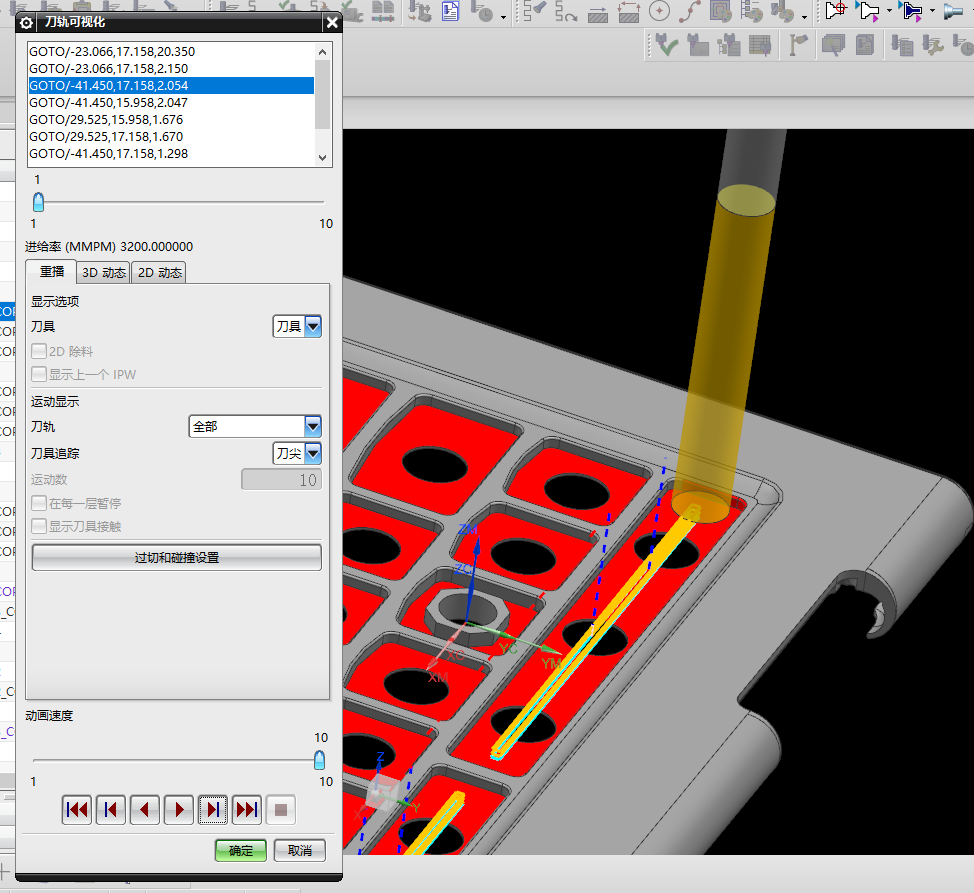Click the white tool with blue-pink arrows icon
This screenshot has width=974, height=893.
[868, 11]
